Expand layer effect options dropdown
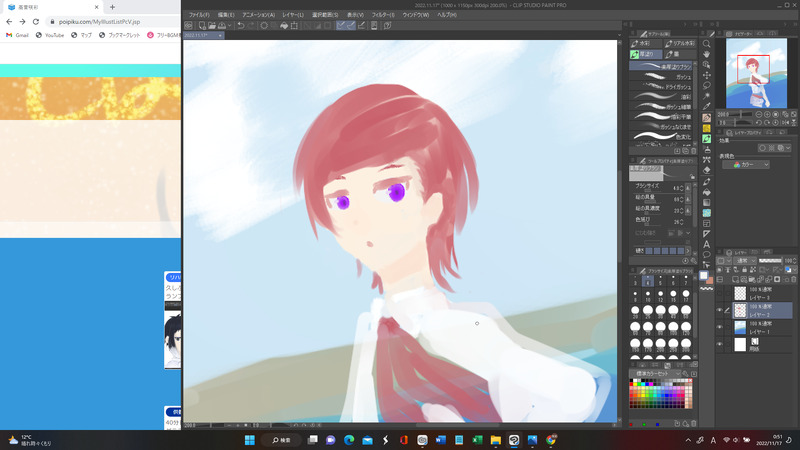This screenshot has height=450, width=800. [788, 148]
